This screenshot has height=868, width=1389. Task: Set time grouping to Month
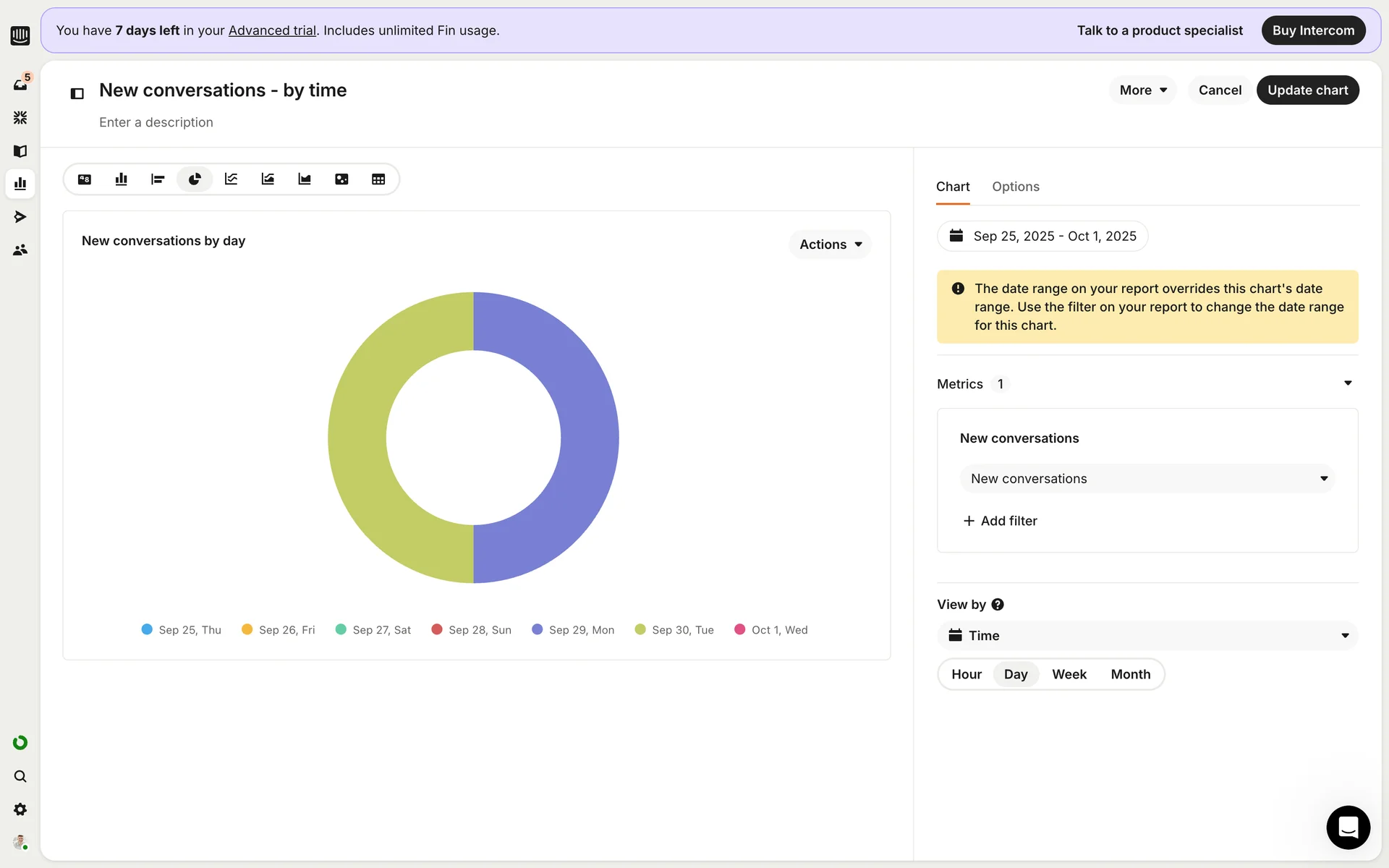[1130, 674]
